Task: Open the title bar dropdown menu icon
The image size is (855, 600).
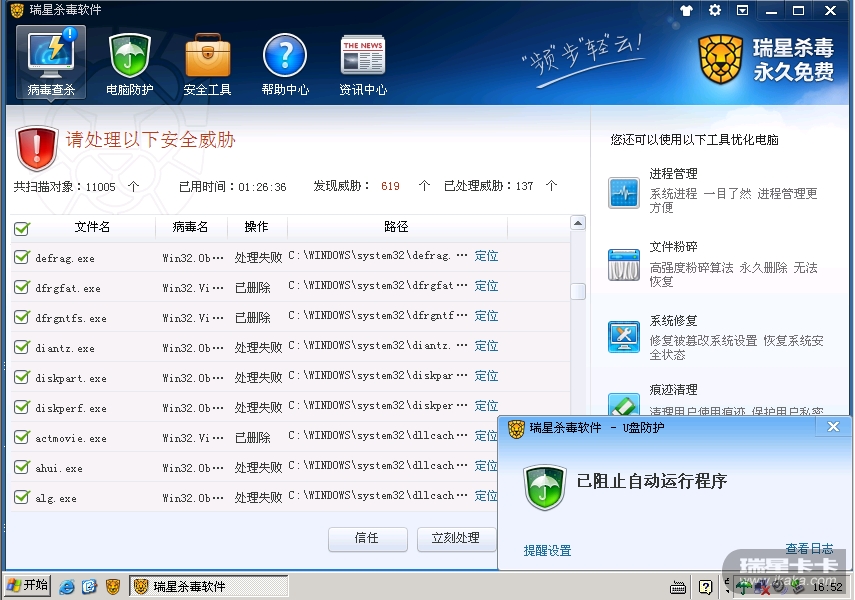Action: [x=742, y=10]
